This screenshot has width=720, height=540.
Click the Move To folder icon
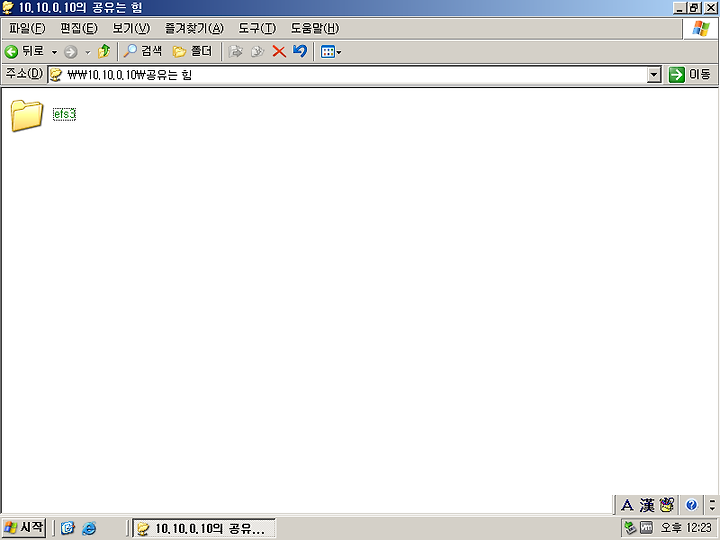(x=236, y=51)
